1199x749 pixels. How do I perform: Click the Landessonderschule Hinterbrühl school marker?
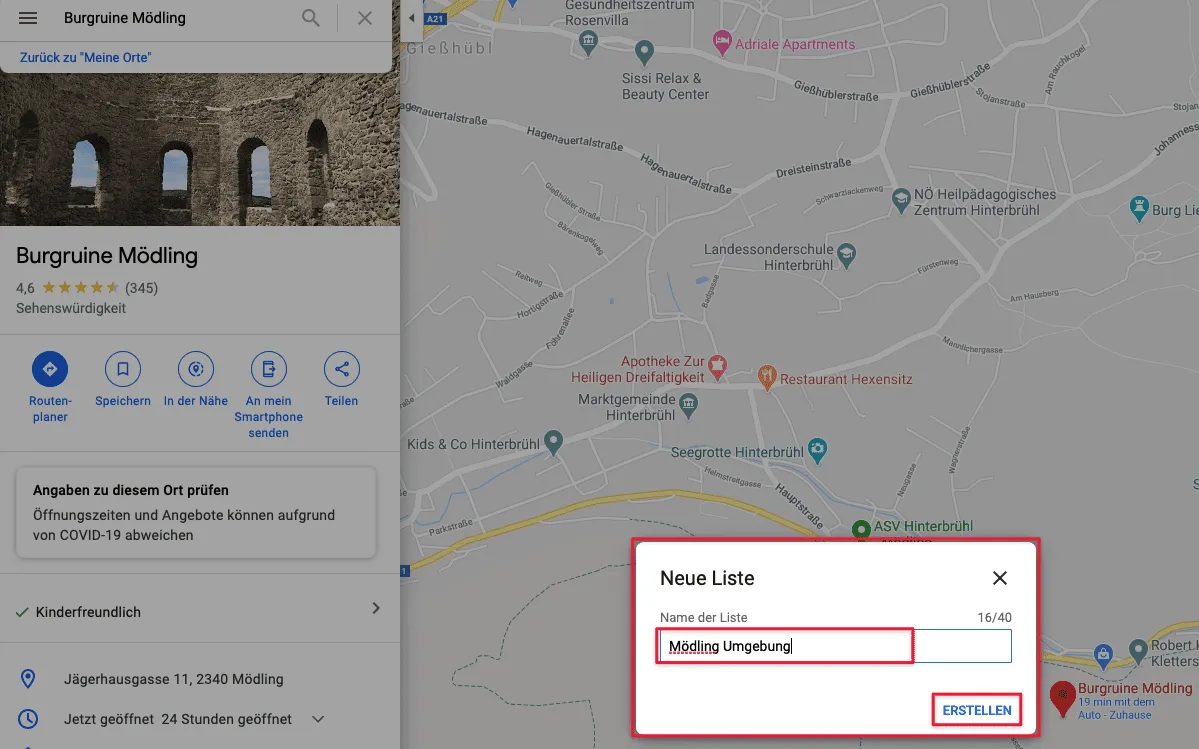846,255
